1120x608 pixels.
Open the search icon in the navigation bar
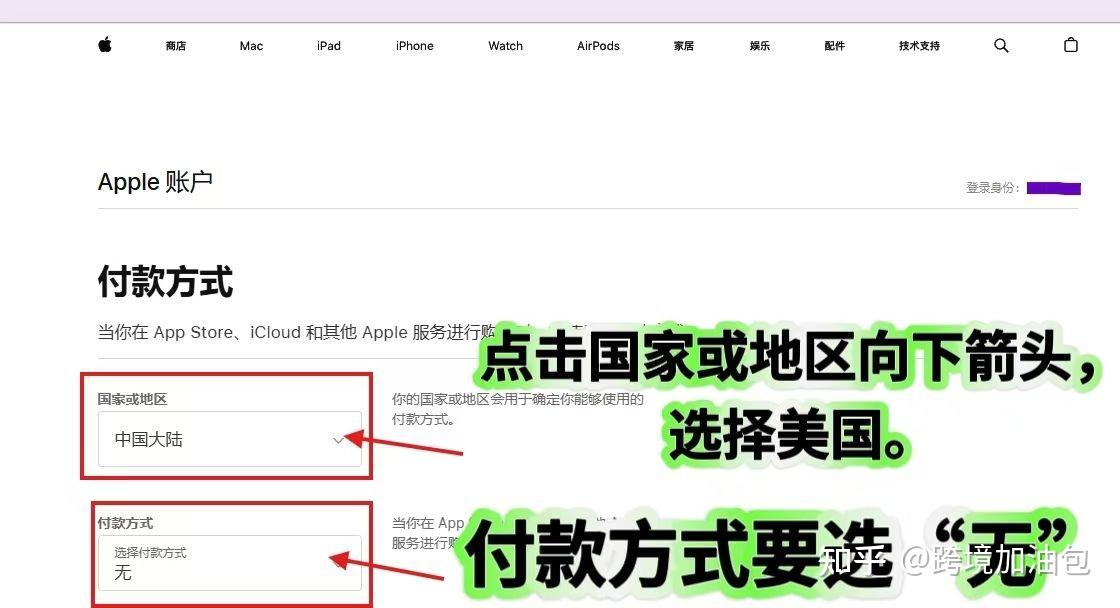1001,45
